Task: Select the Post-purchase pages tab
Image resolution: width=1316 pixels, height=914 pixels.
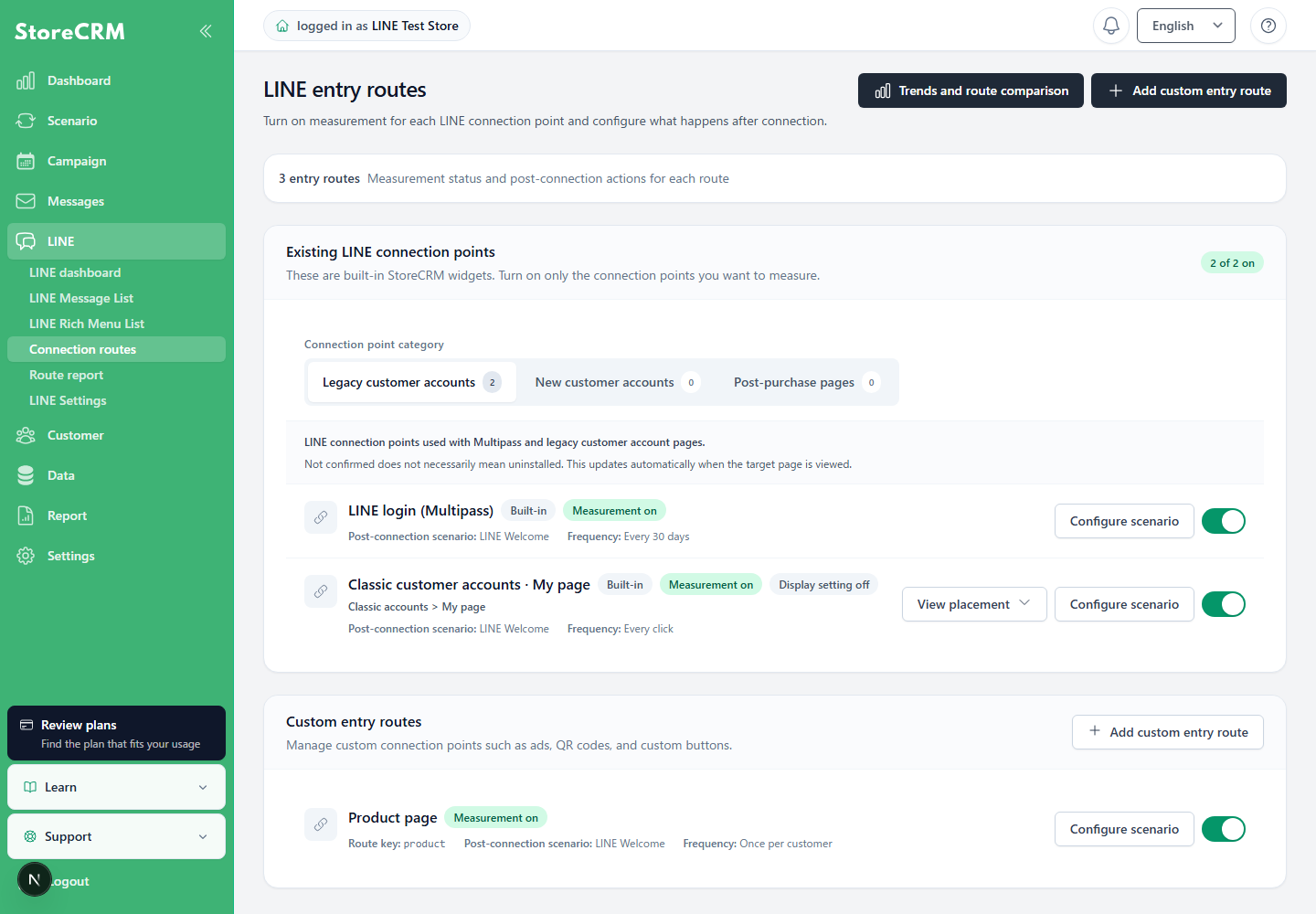Action: (806, 382)
